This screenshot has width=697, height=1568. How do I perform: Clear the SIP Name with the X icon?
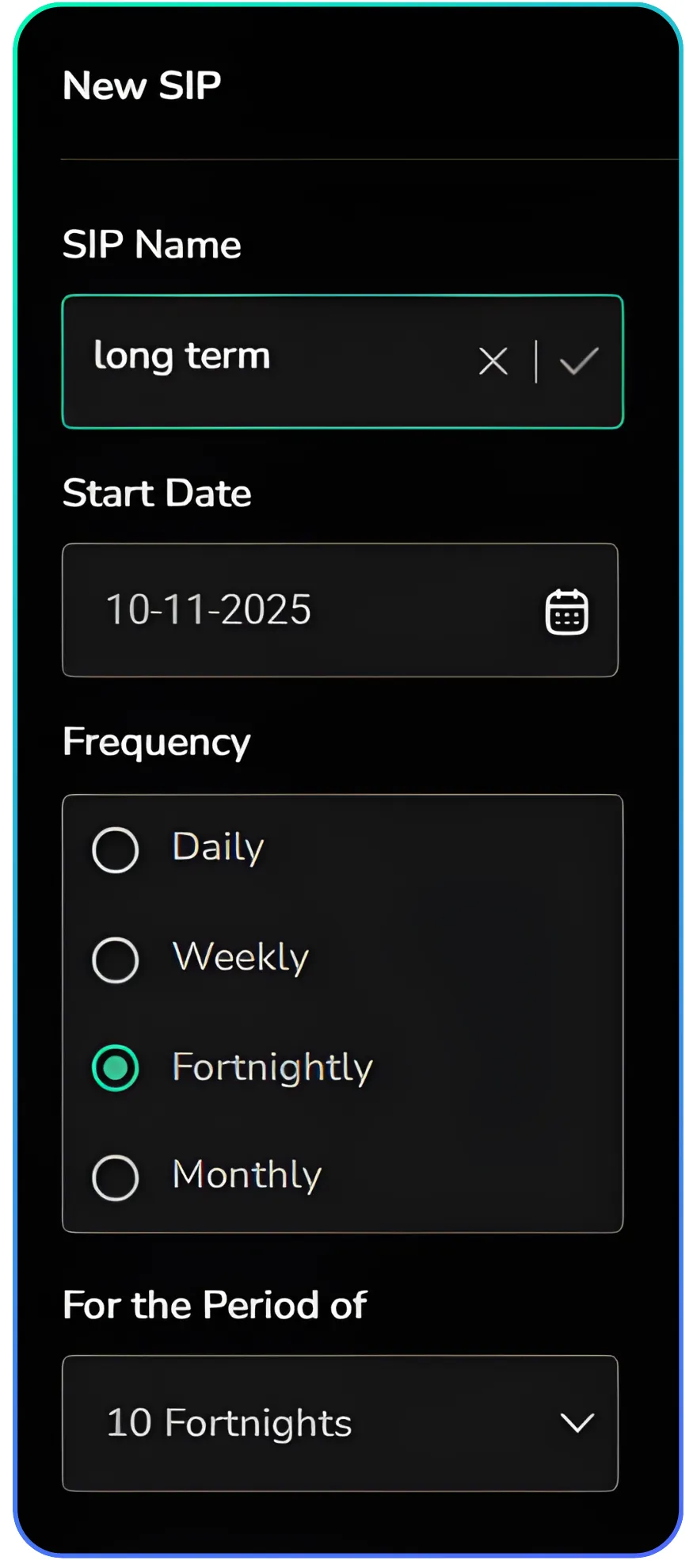click(493, 362)
